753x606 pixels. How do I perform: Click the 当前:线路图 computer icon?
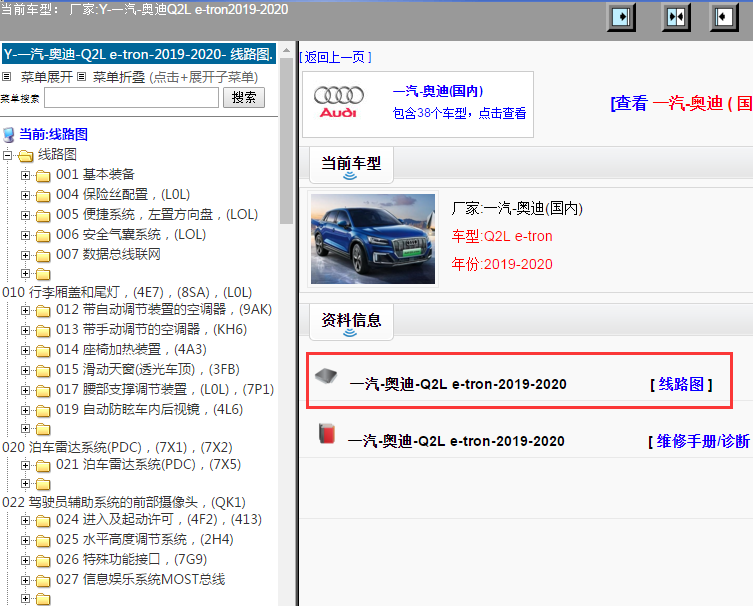click(9, 135)
